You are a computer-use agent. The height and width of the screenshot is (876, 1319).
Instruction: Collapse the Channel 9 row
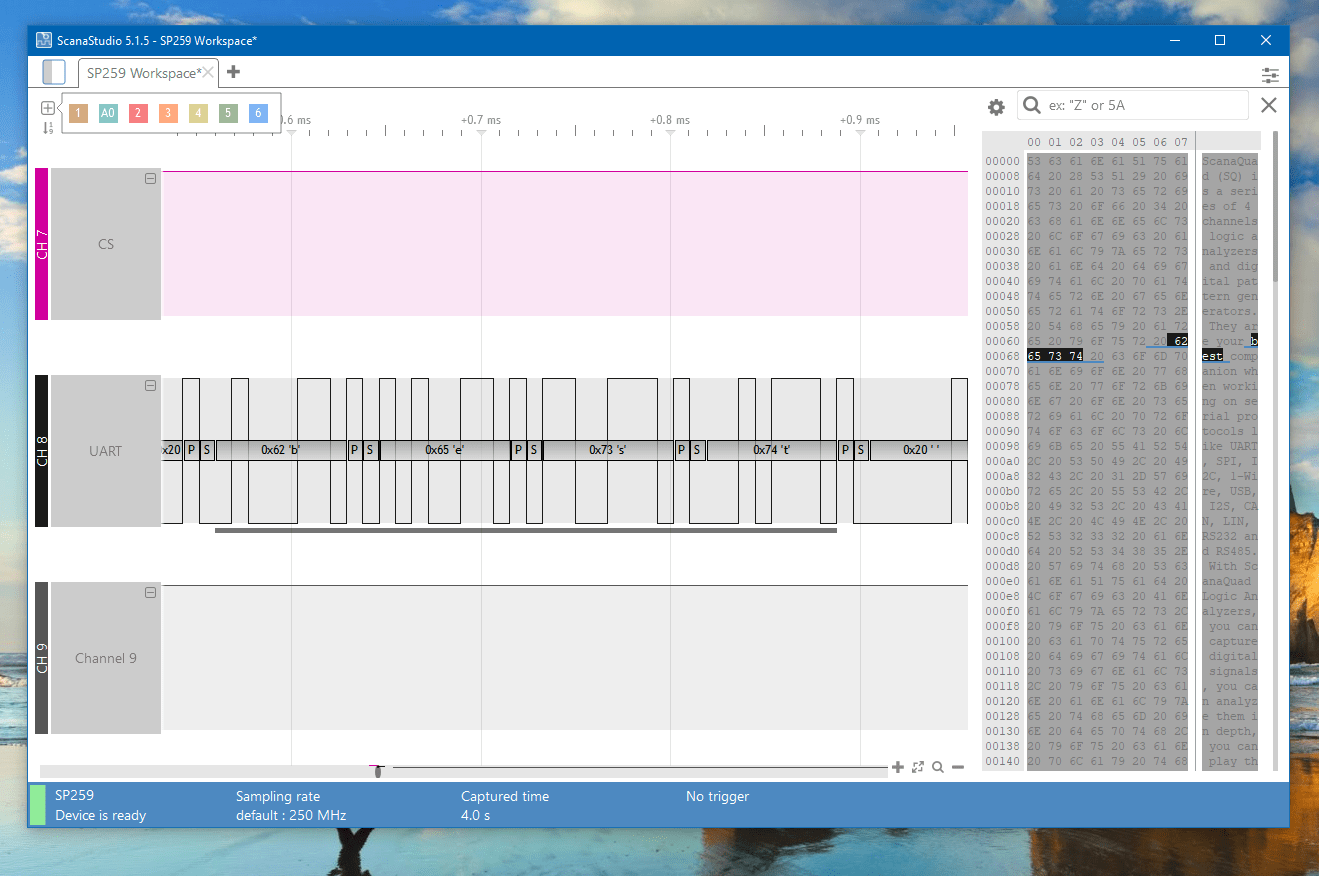tap(150, 593)
